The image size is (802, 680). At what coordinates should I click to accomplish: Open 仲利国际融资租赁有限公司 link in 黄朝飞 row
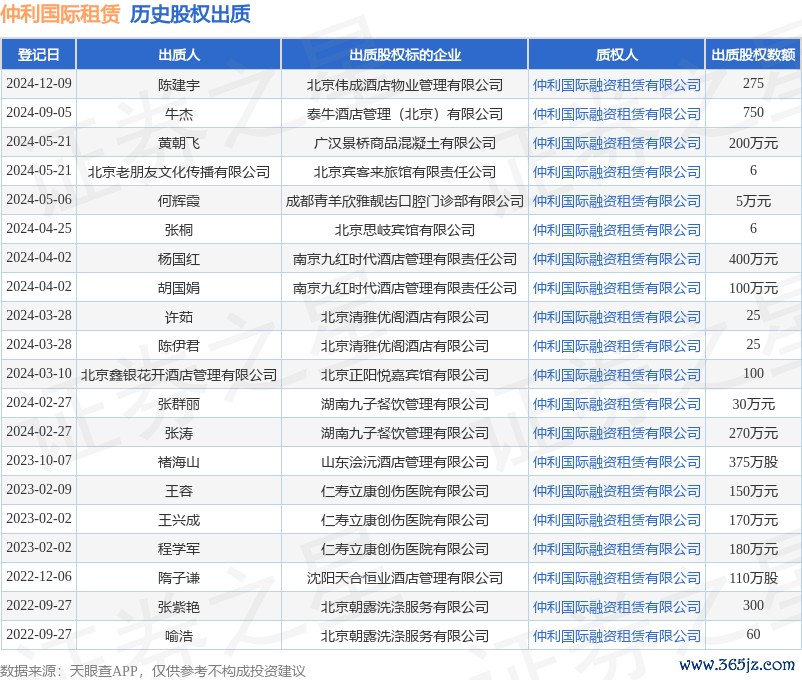click(x=616, y=143)
